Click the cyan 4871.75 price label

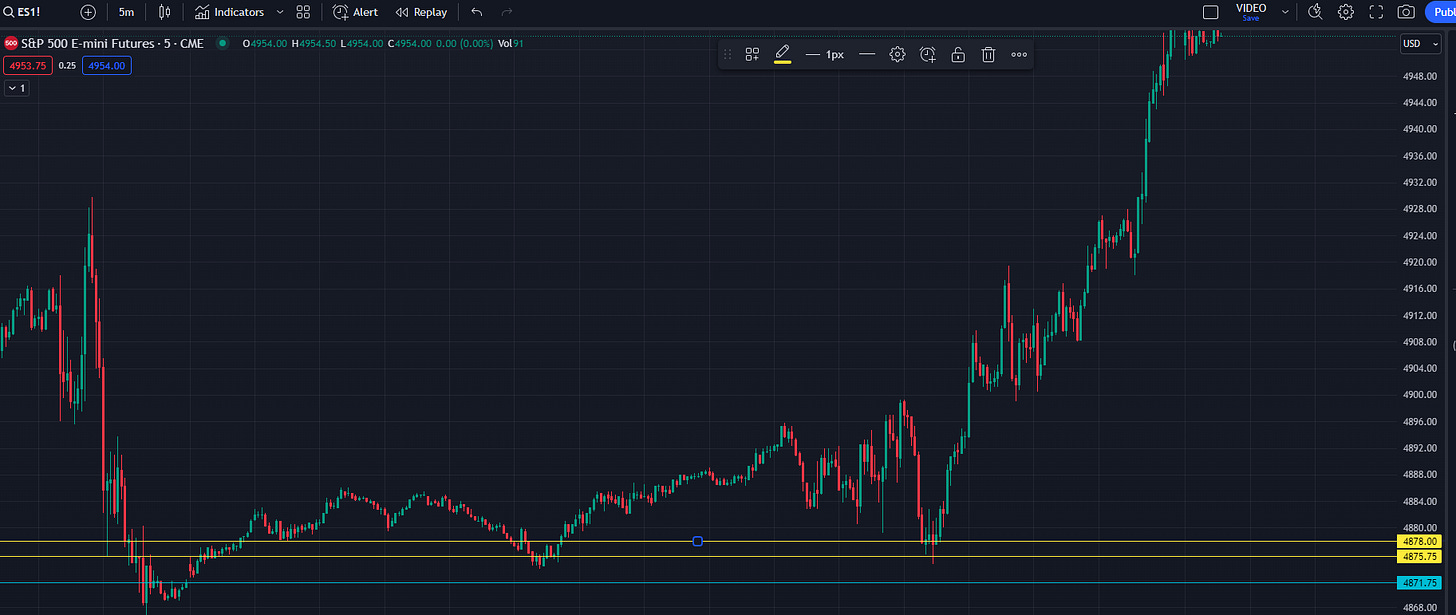click(1418, 582)
